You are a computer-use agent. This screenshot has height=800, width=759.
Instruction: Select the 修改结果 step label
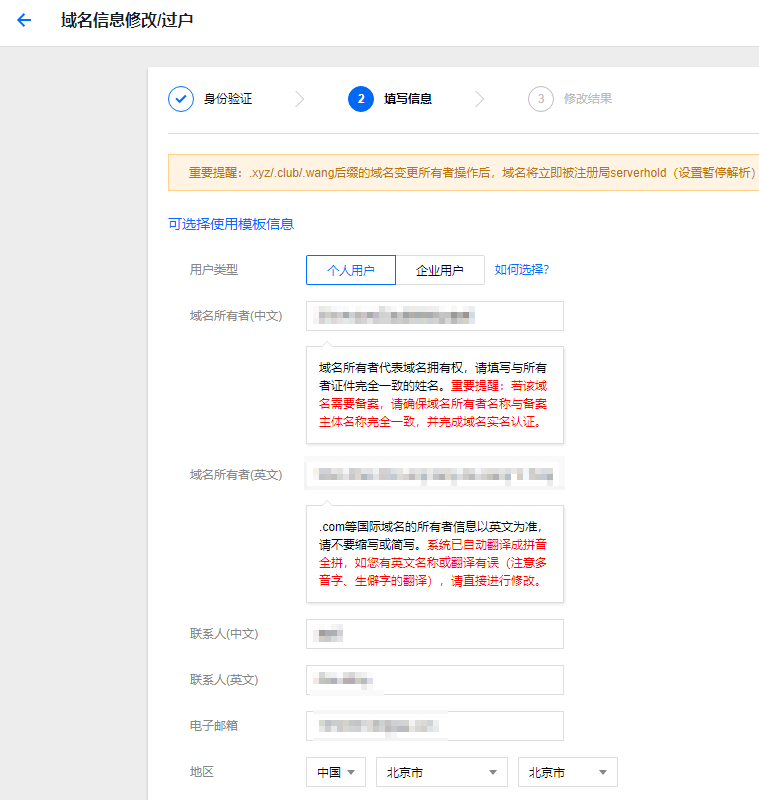pos(588,99)
